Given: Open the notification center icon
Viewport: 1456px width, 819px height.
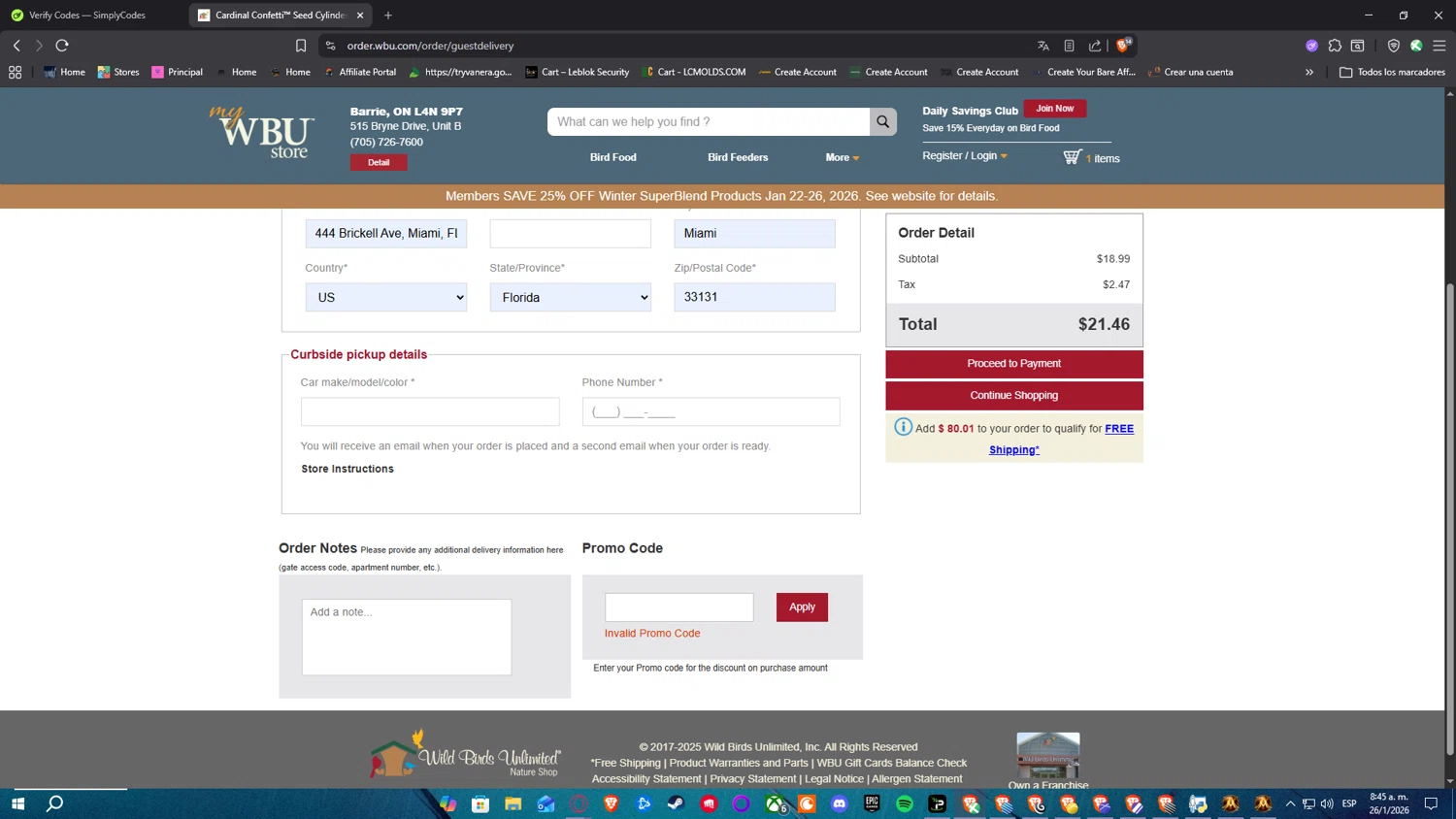Looking at the screenshot, I should 1431,803.
